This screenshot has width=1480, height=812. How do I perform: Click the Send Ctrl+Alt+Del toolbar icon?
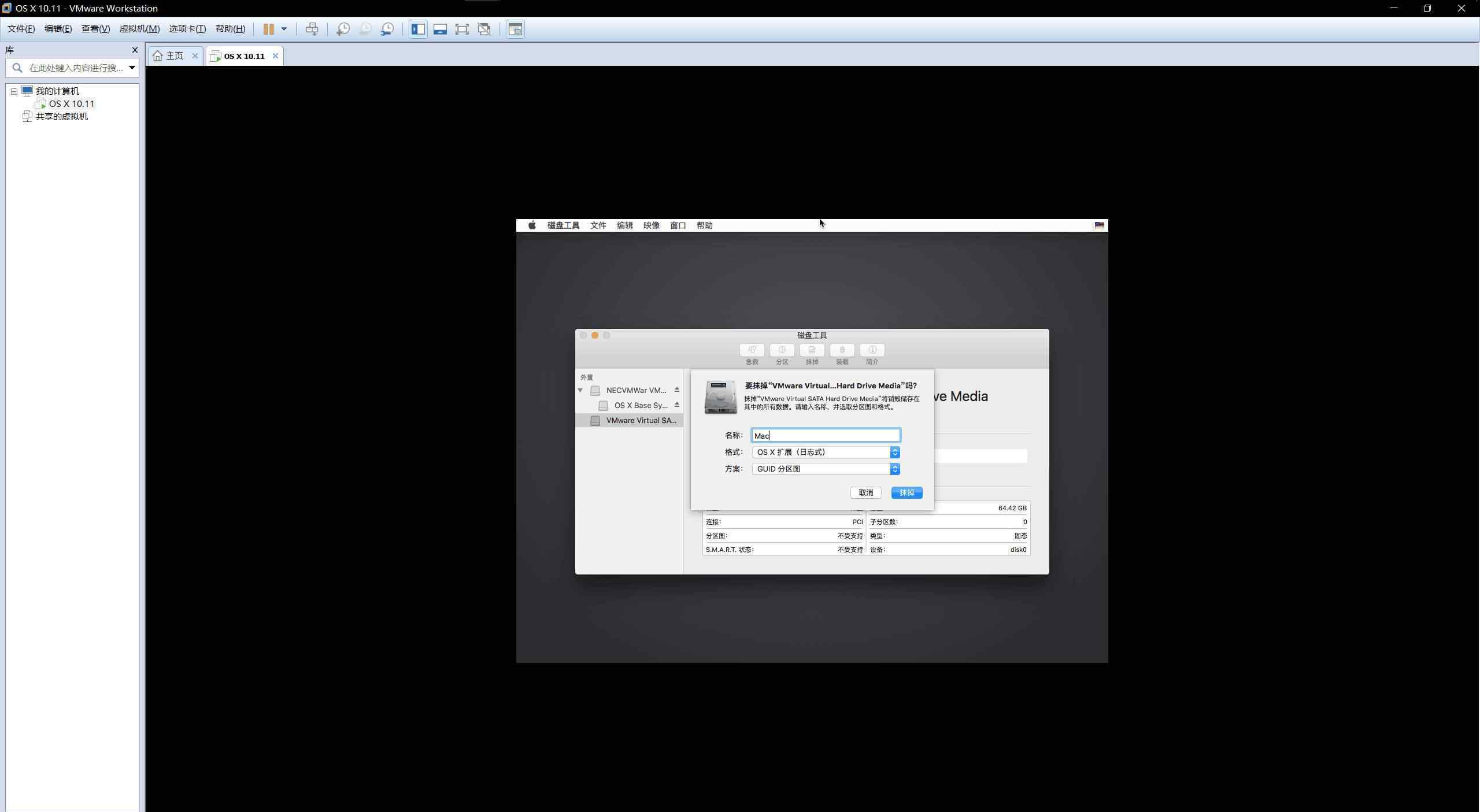pyautogui.click(x=312, y=29)
